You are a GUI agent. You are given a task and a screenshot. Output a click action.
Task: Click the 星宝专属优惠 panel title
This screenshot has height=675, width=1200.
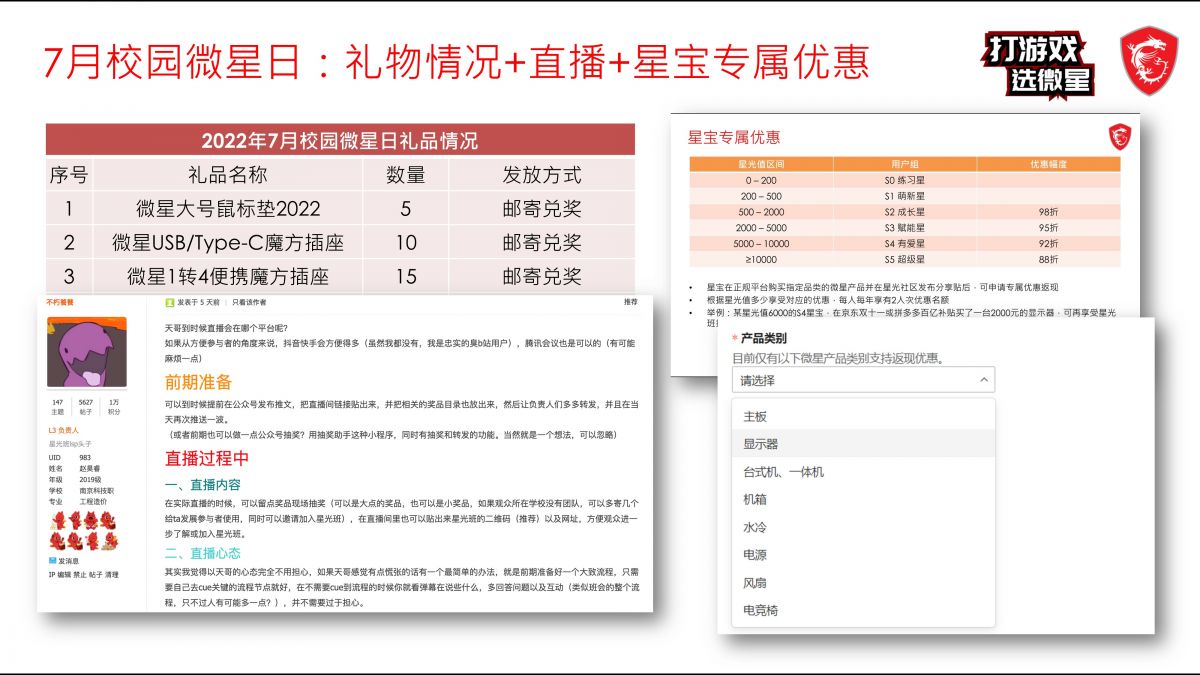(x=734, y=137)
